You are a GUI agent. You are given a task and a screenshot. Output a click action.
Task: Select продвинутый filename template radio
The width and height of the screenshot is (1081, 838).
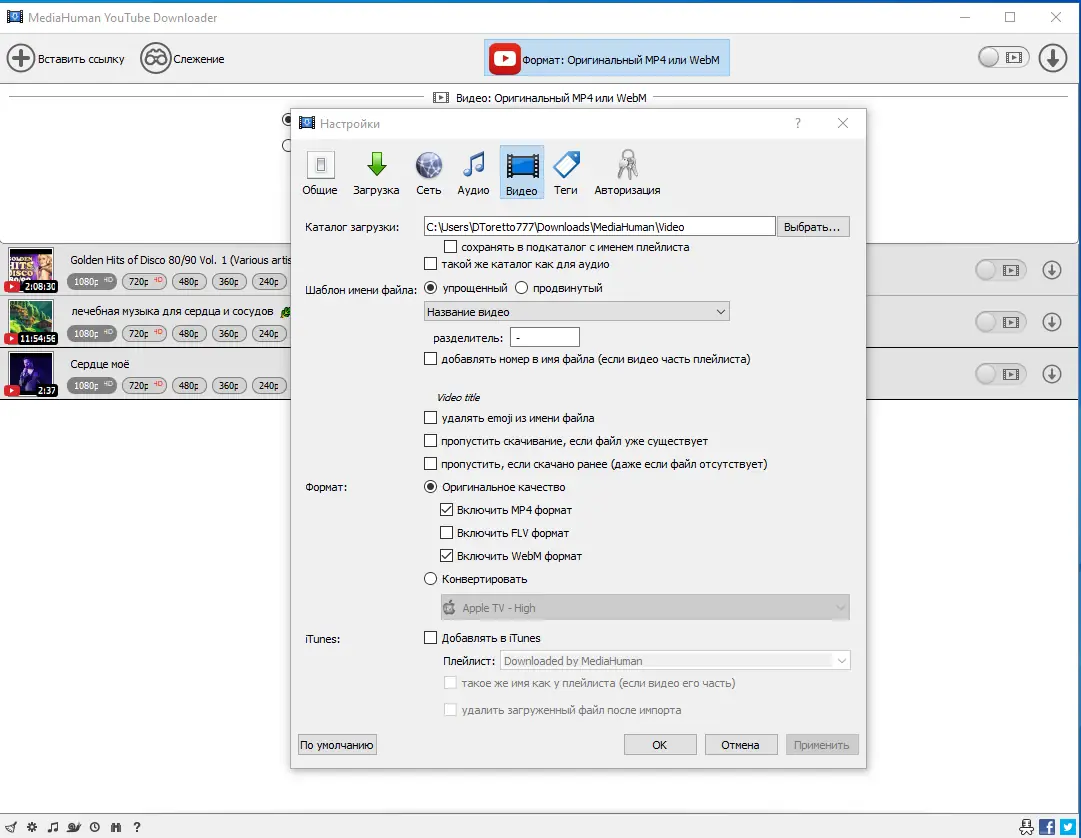521,288
